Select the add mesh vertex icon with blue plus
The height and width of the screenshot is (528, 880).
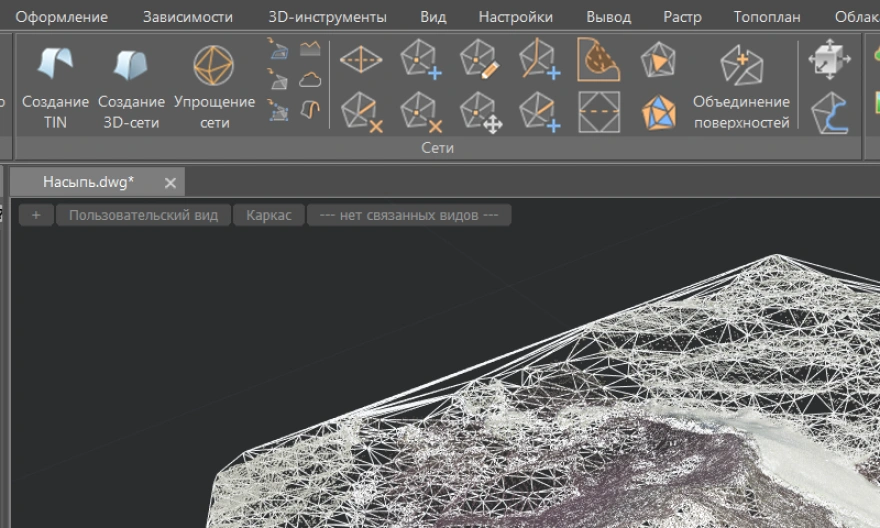pos(421,60)
